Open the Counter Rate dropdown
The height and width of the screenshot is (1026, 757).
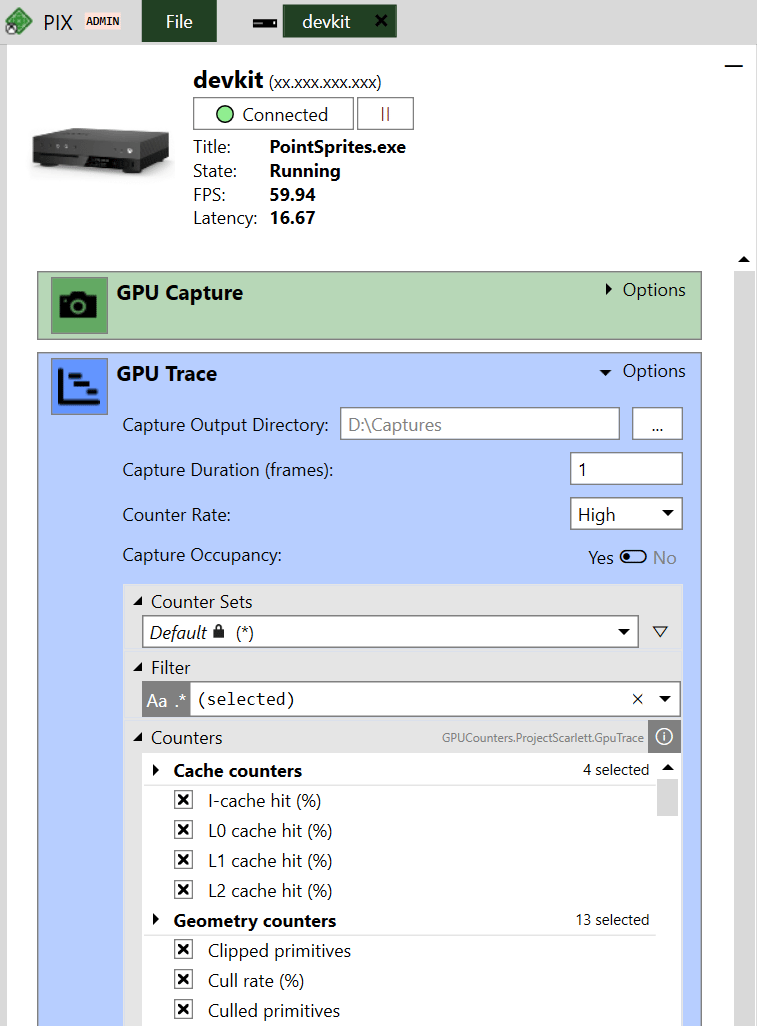pos(626,514)
